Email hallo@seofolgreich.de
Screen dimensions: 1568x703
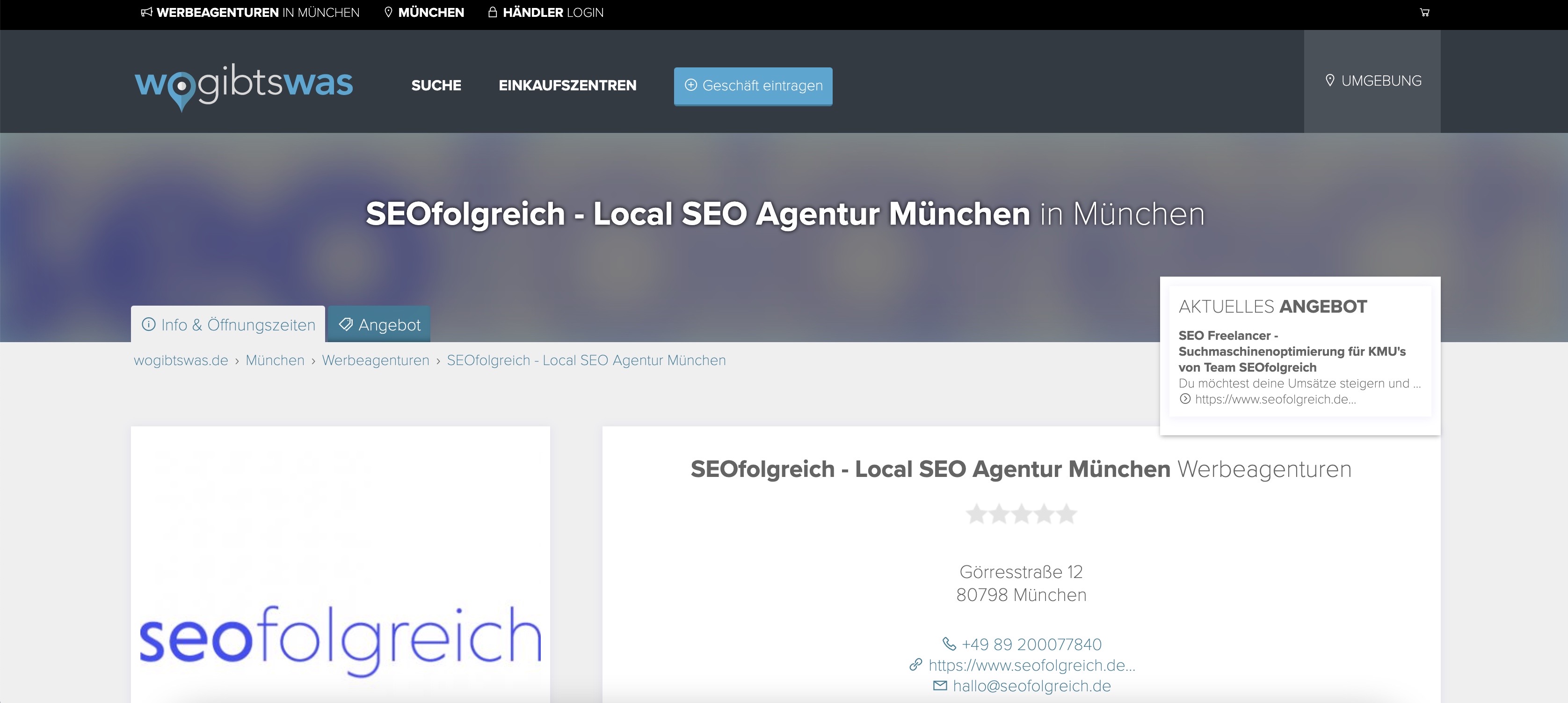[x=1032, y=685]
